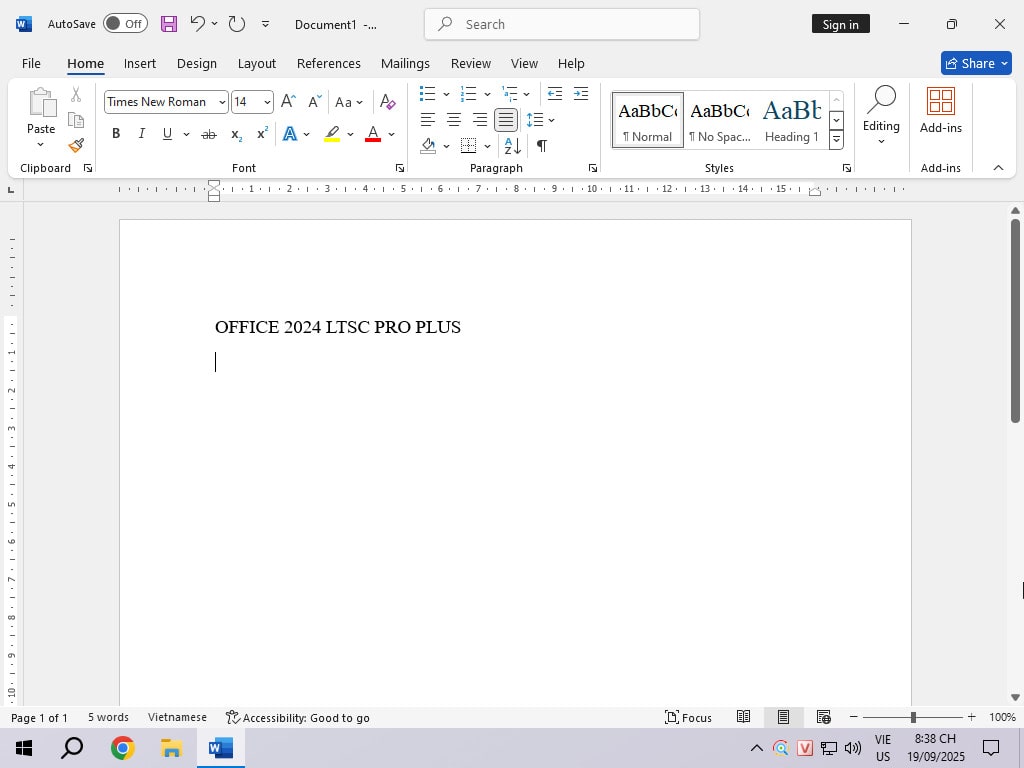Clear all formatting from the text

pos(387,102)
